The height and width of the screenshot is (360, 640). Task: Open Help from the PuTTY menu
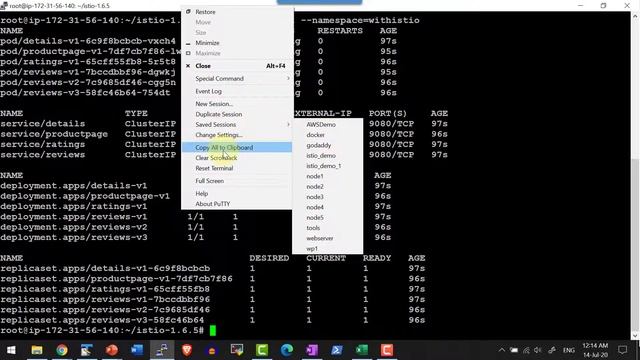237,193
